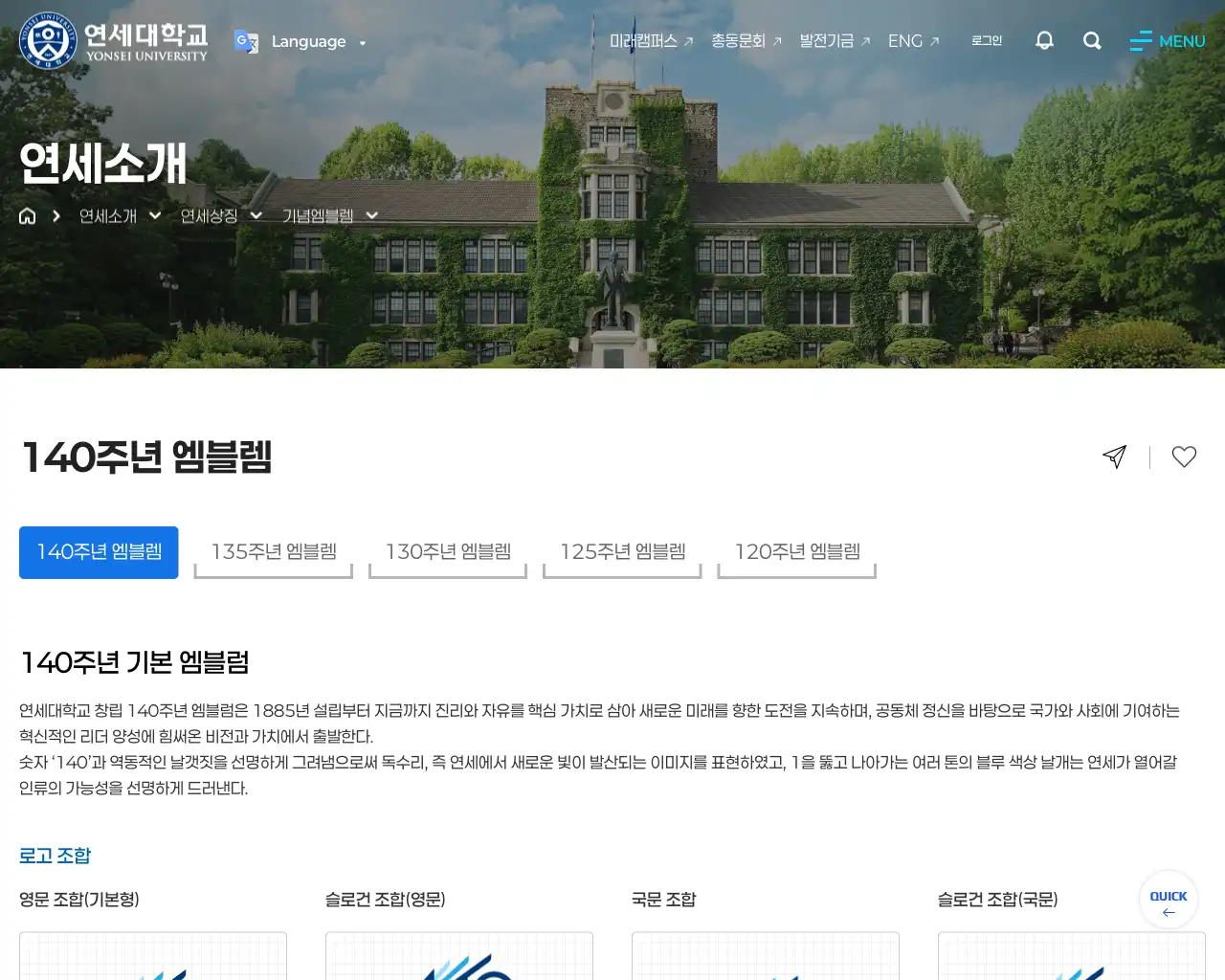
Task: Expand the 기념엠블렘 breadcrumb dropdown
Action: tap(329, 216)
